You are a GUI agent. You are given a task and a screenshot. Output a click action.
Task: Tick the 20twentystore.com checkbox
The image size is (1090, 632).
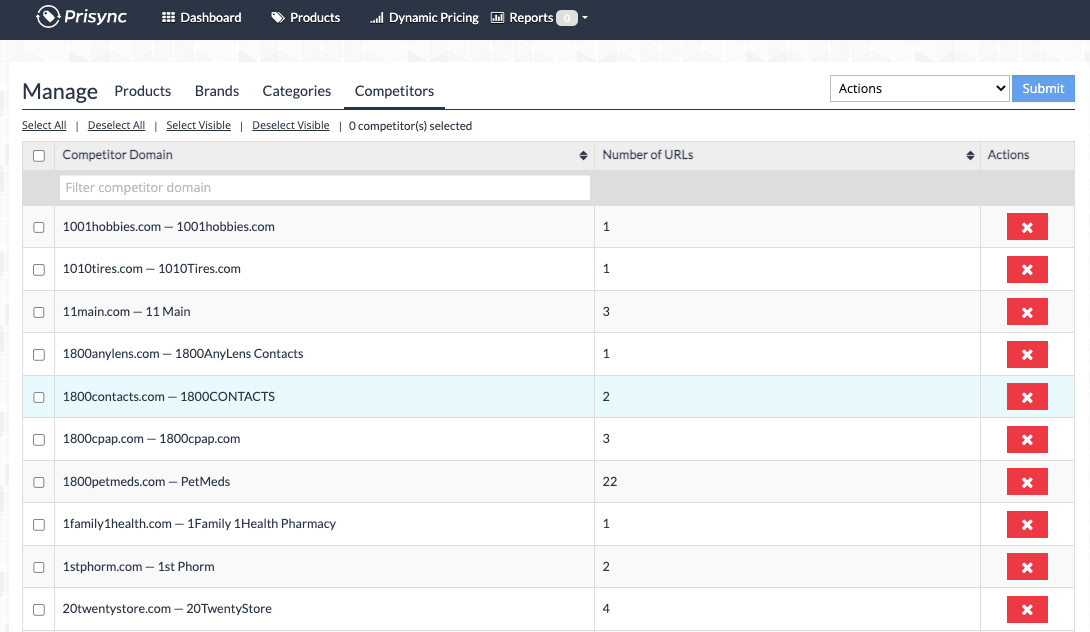pyautogui.click(x=39, y=610)
